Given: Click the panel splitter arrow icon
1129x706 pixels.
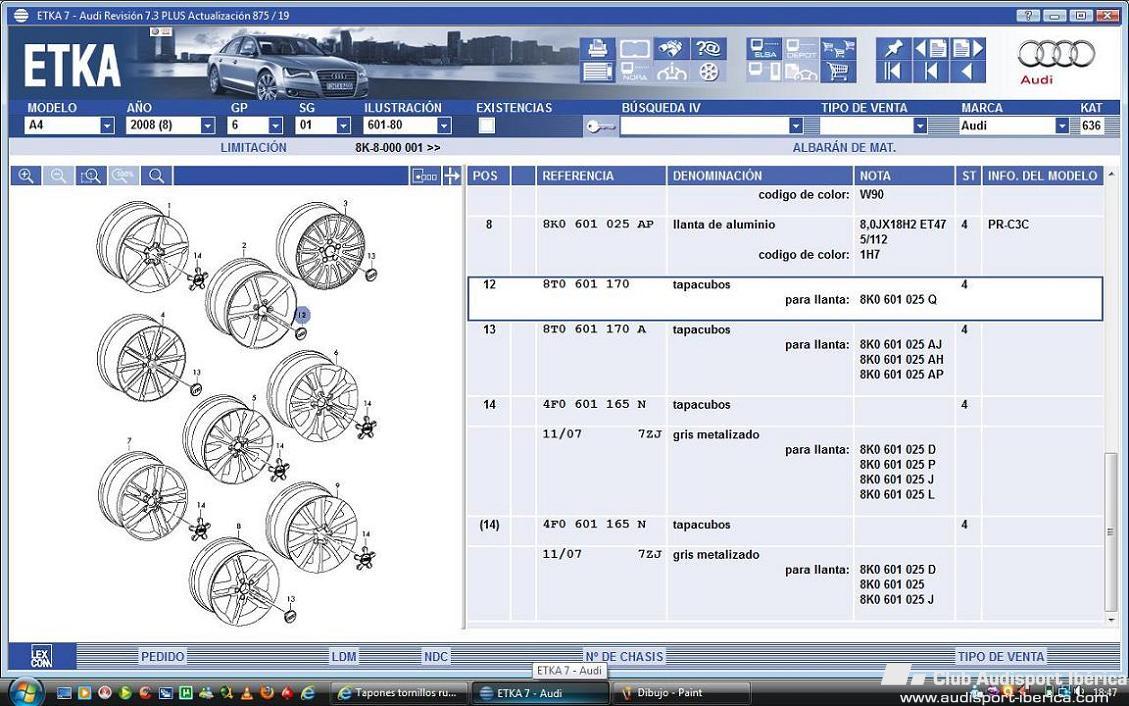Looking at the screenshot, I should [x=451, y=176].
